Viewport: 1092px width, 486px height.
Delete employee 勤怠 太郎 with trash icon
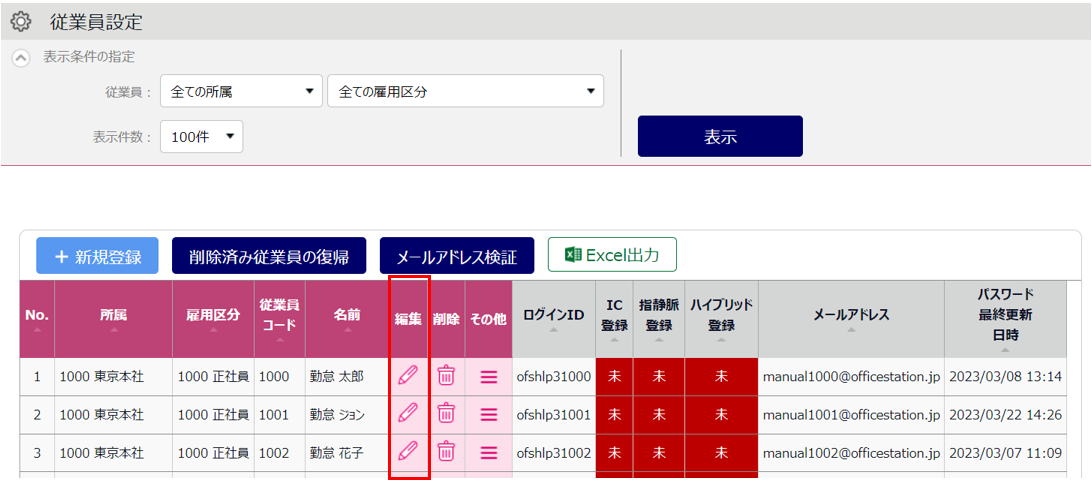coord(446,376)
